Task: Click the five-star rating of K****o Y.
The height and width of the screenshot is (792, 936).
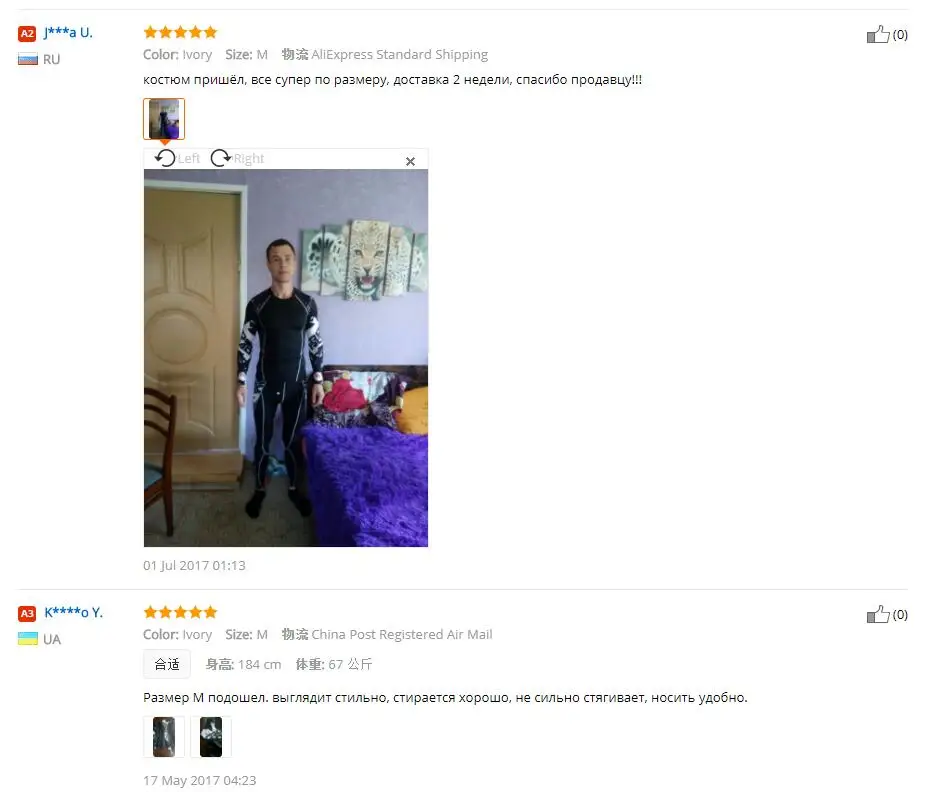Action: click(180, 612)
